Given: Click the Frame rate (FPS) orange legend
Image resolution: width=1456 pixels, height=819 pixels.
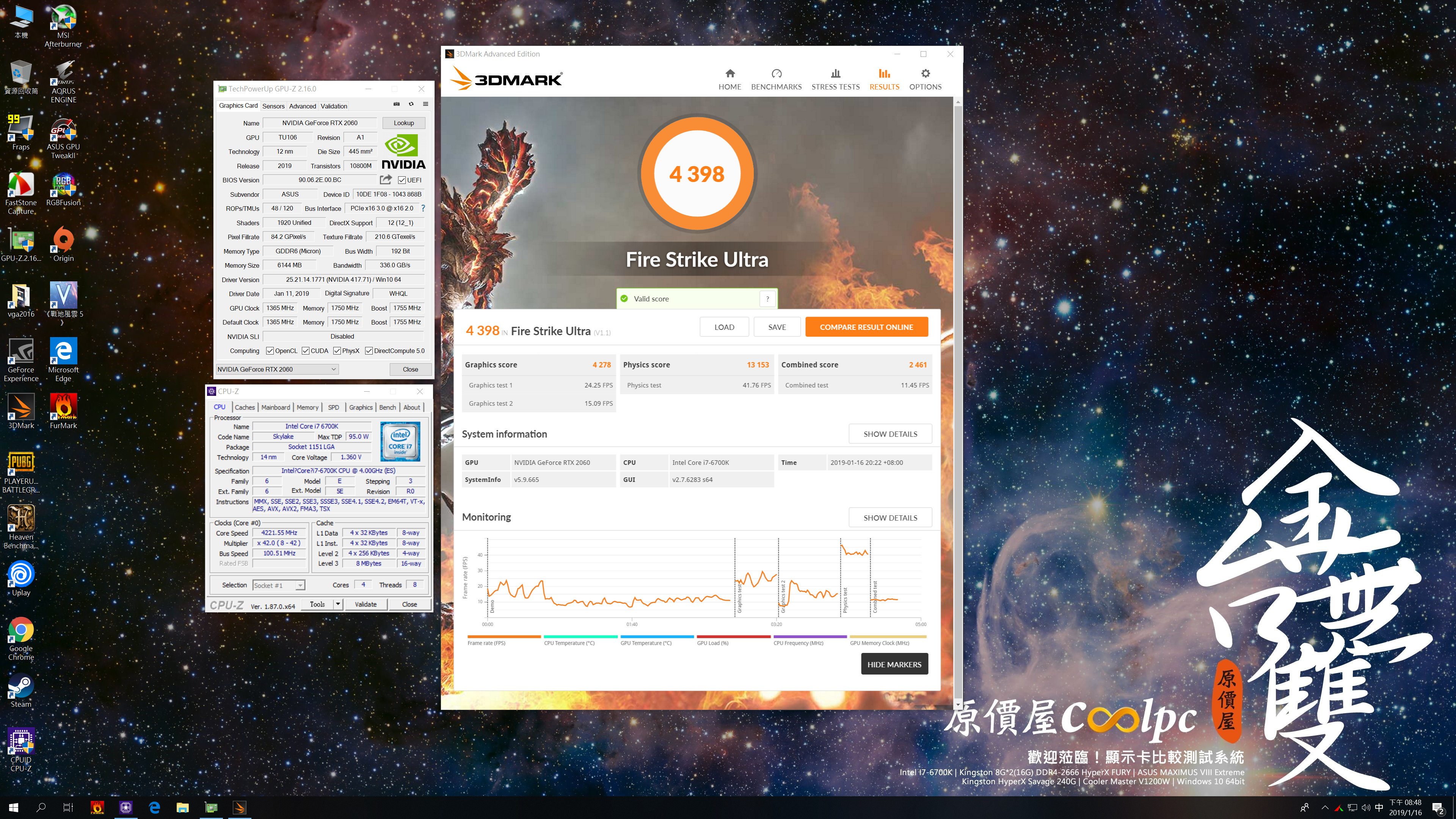Looking at the screenshot, I should point(504,640).
